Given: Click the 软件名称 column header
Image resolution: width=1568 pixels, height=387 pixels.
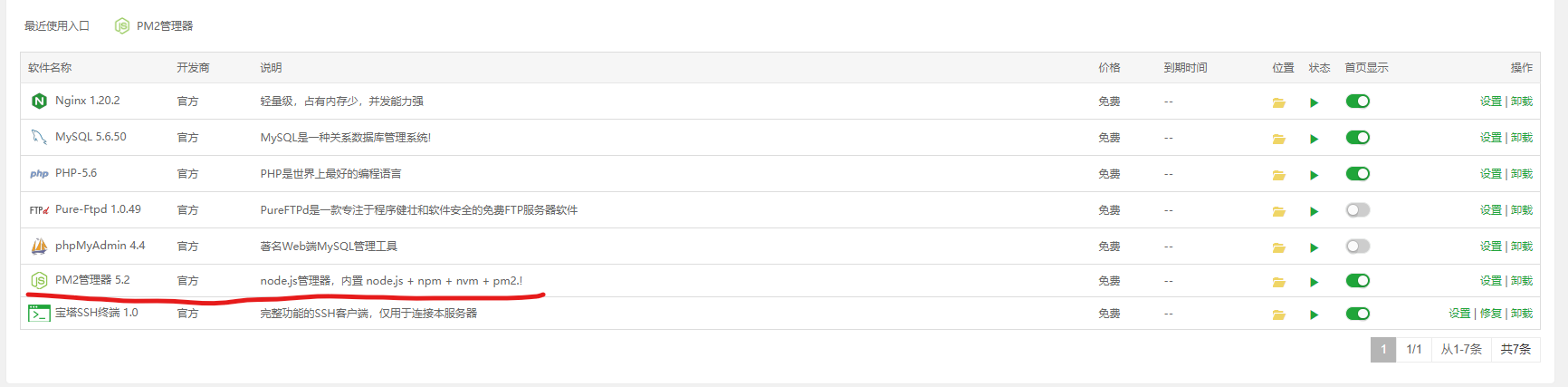Looking at the screenshot, I should tap(50, 68).
